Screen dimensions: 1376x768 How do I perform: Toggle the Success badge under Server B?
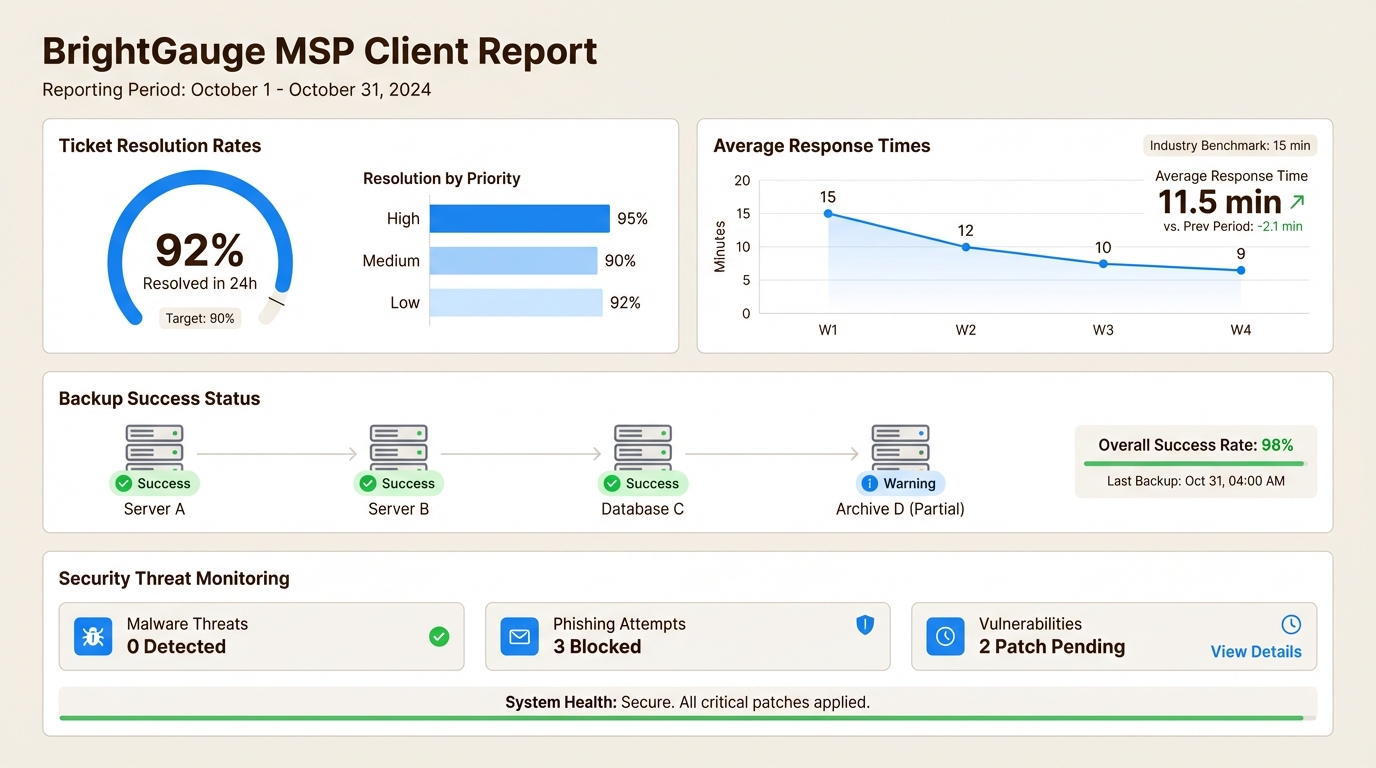point(398,483)
